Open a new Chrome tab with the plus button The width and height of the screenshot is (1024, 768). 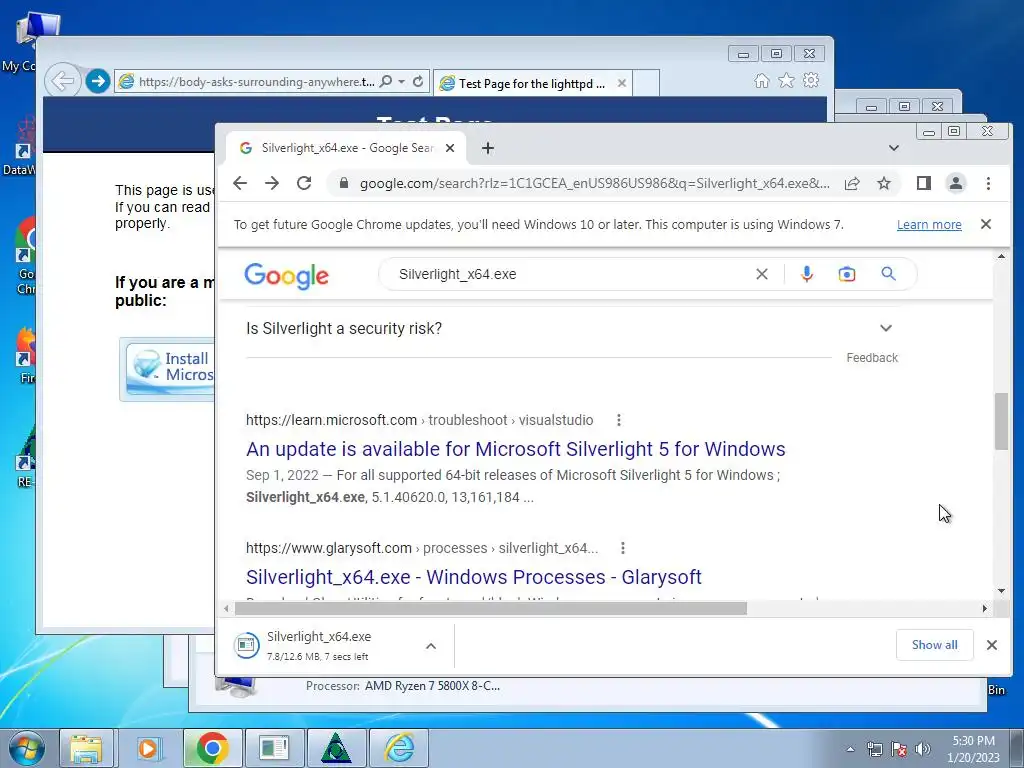488,148
